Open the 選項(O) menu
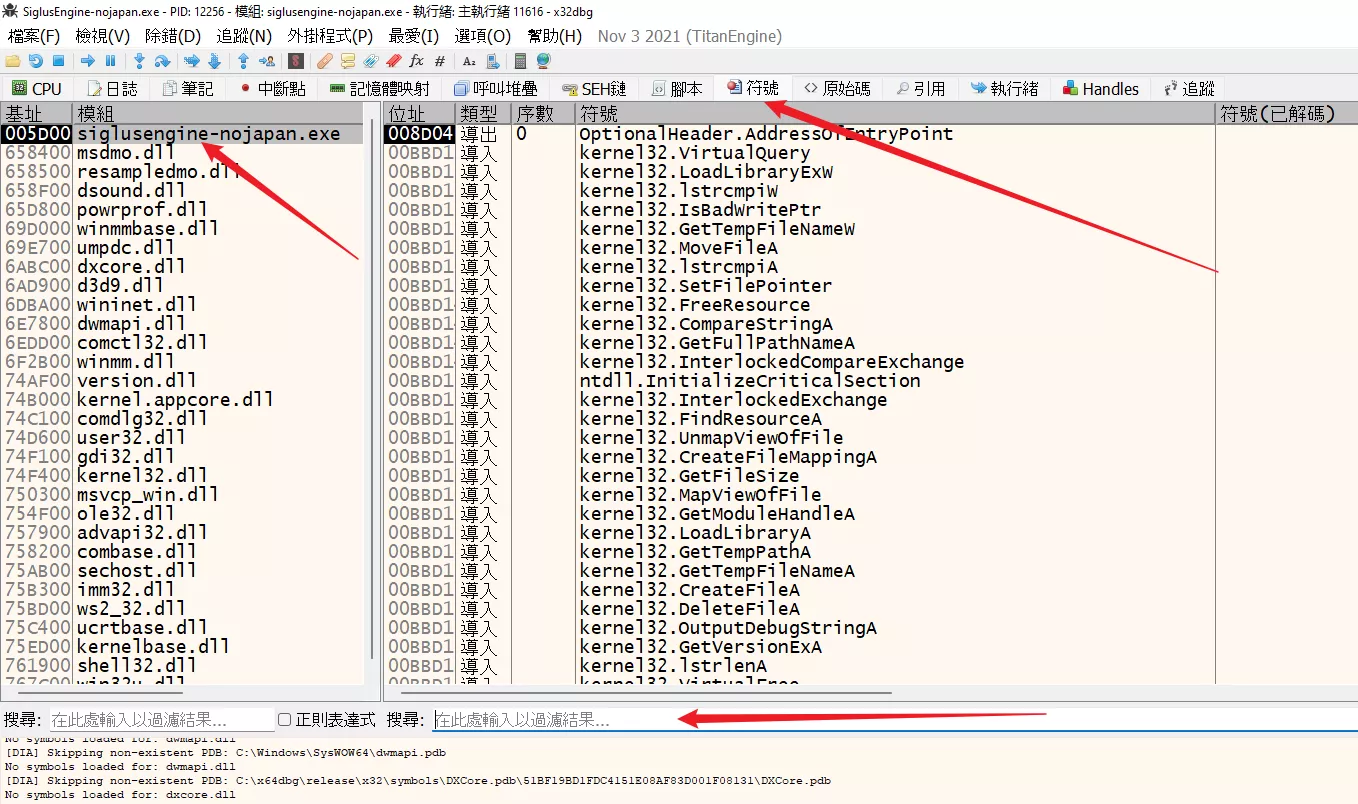The height and width of the screenshot is (804, 1358). [482, 36]
